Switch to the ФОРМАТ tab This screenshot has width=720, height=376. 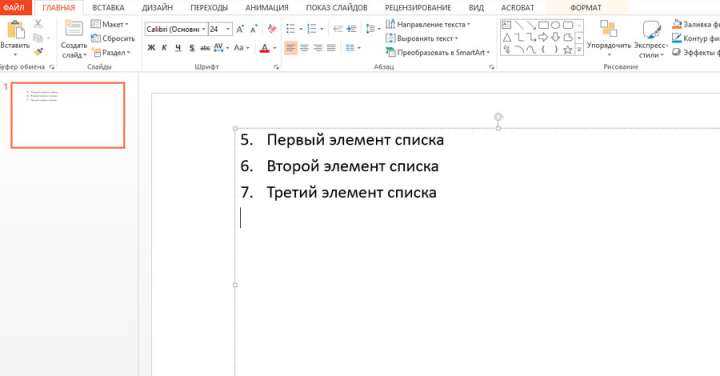[585, 8]
